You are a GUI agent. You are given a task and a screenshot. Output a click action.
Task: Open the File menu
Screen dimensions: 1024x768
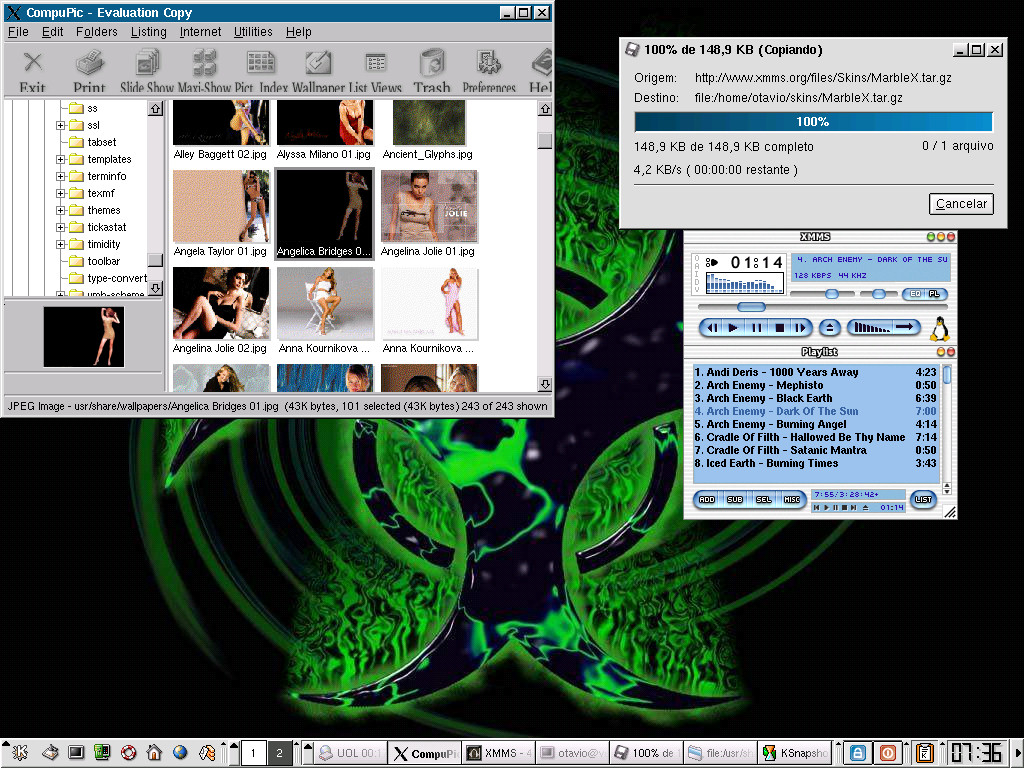click(18, 31)
